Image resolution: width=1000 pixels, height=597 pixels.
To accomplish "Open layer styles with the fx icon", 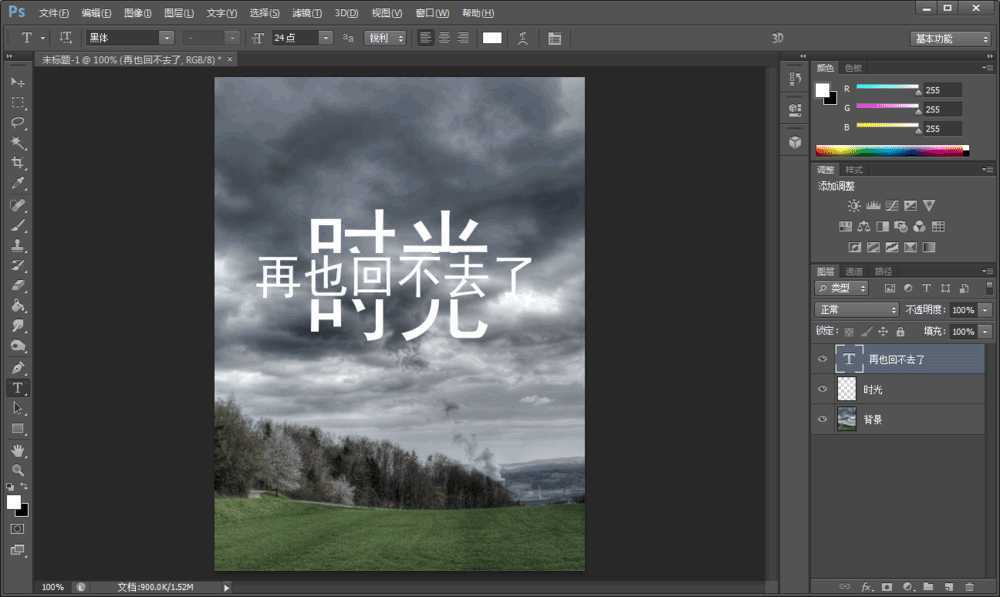I will point(866,588).
